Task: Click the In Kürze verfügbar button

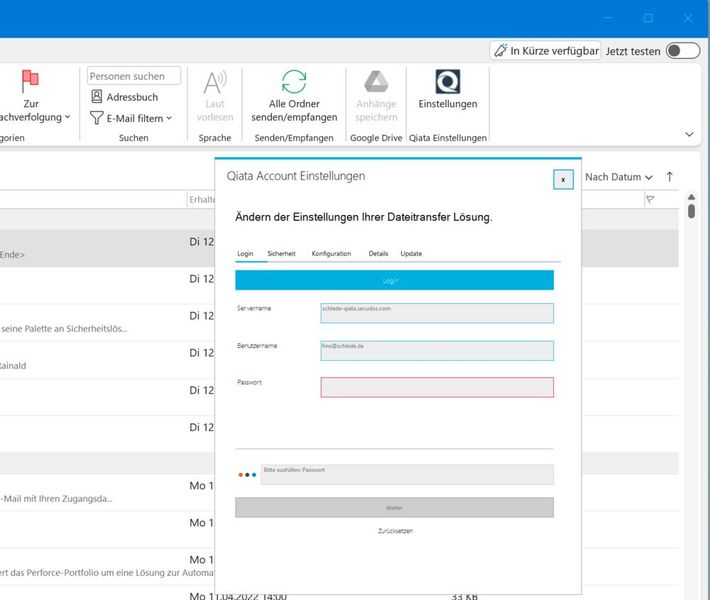Action: coord(545,51)
